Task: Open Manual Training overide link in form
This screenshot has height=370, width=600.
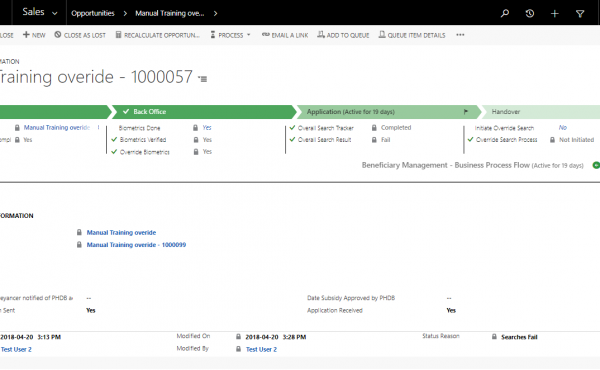Action: [x=121, y=232]
